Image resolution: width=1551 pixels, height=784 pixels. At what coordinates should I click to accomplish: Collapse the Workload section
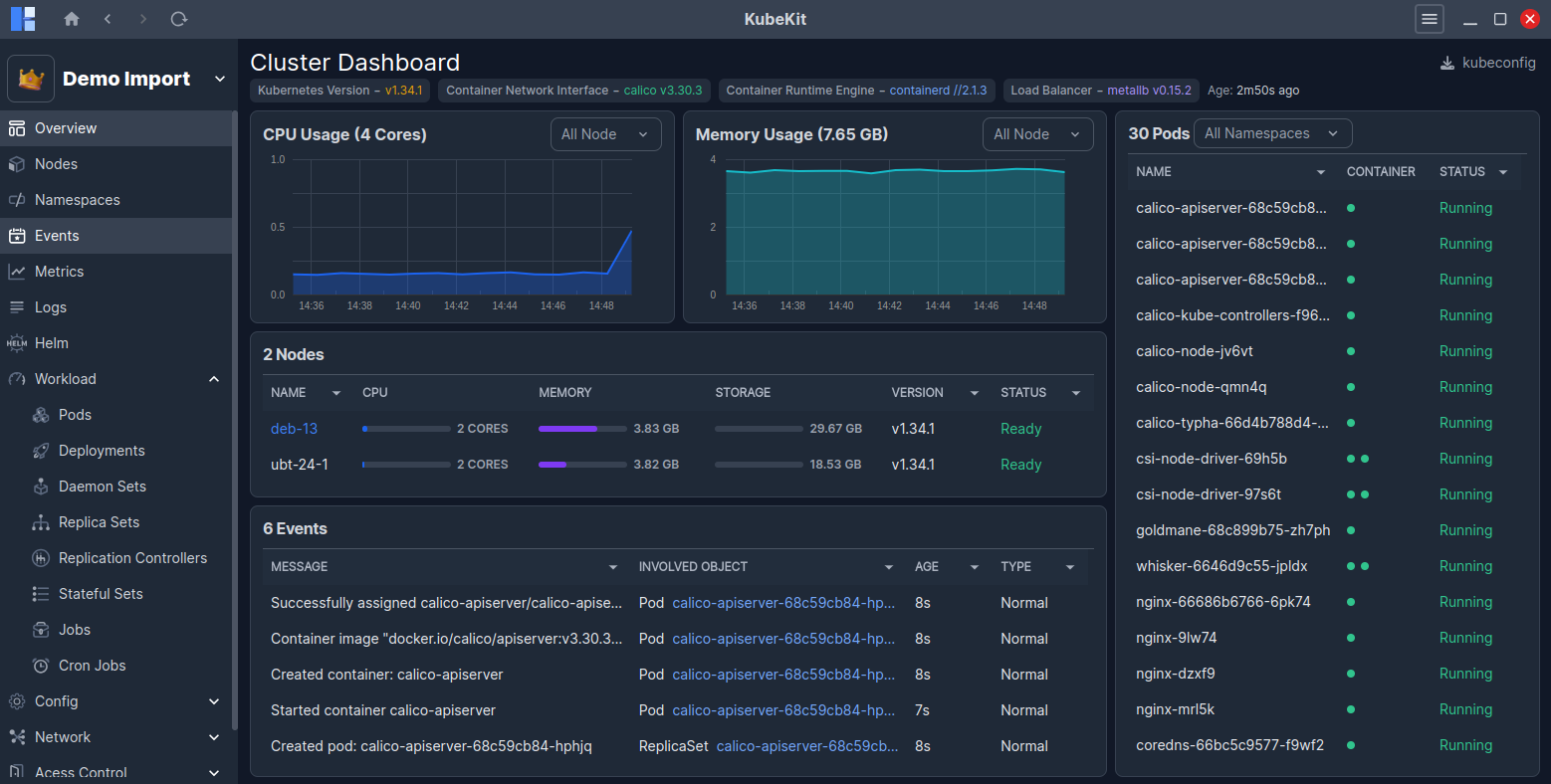(213, 378)
